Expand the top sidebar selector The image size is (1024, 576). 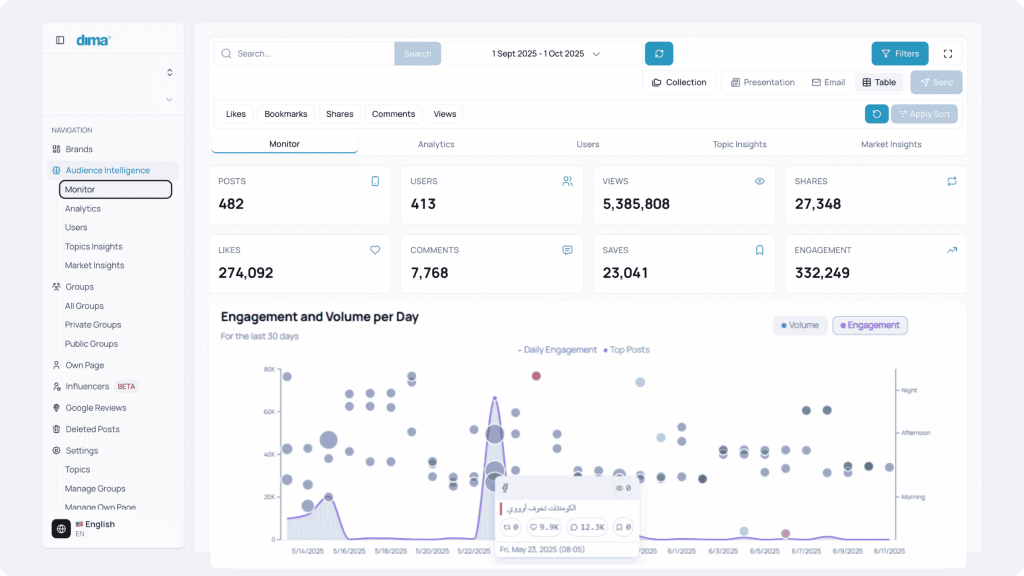[x=169, y=72]
